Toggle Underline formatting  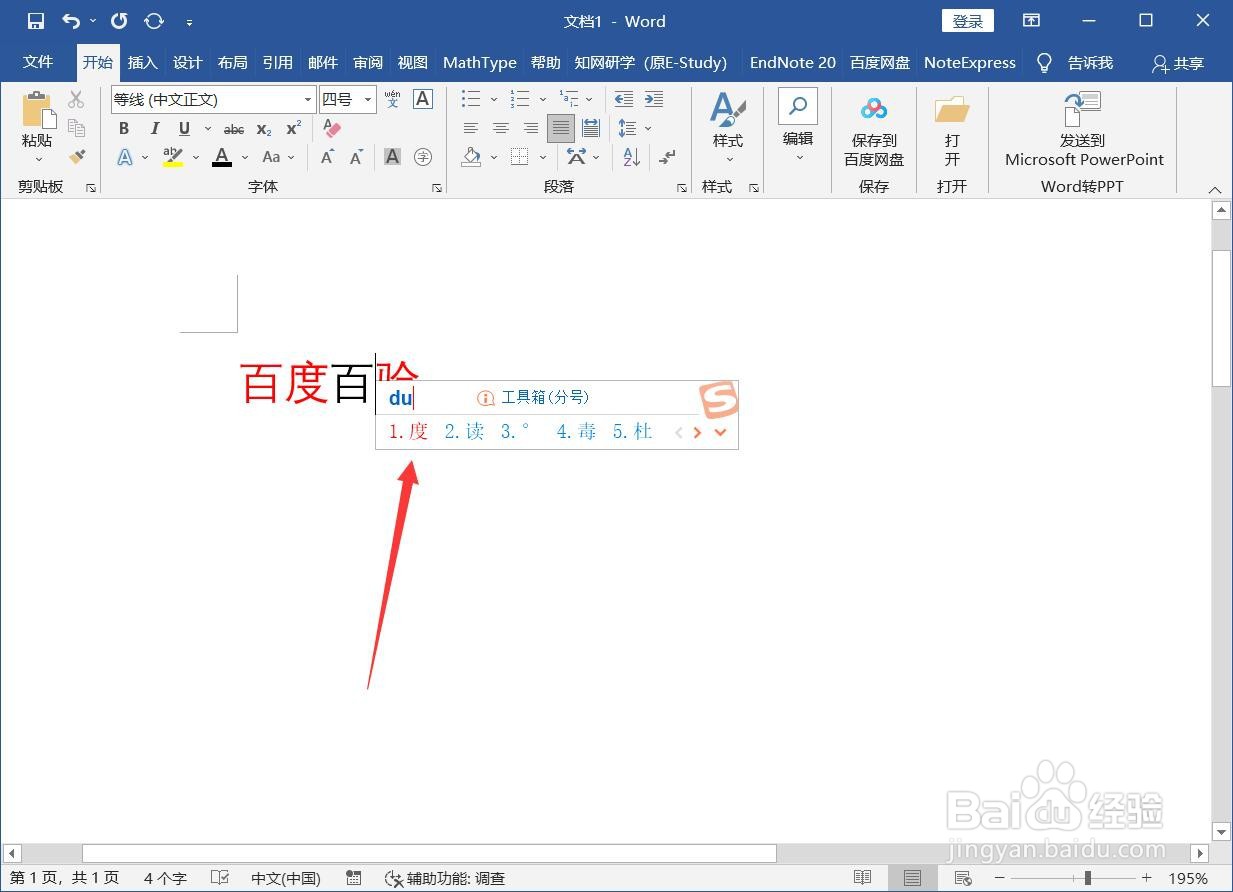tap(184, 128)
